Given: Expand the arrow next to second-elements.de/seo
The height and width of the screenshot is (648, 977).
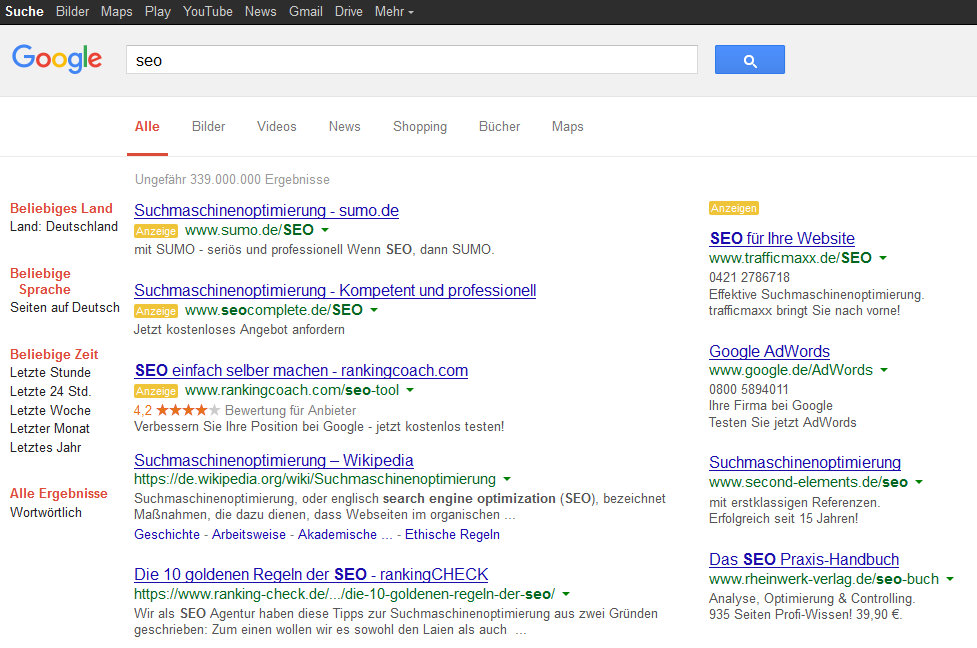Looking at the screenshot, I should 918,482.
